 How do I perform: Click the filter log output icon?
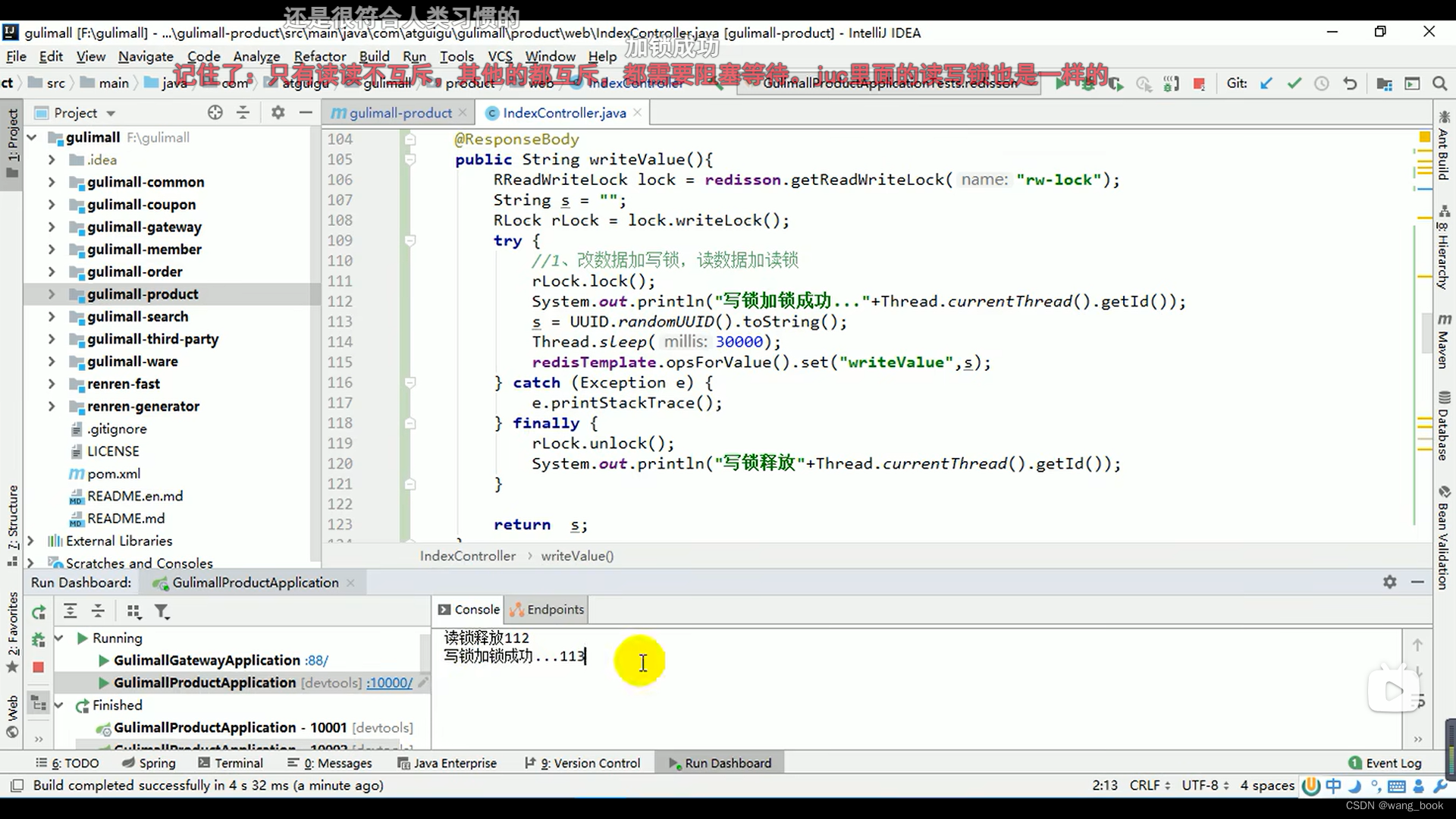pyautogui.click(x=161, y=611)
